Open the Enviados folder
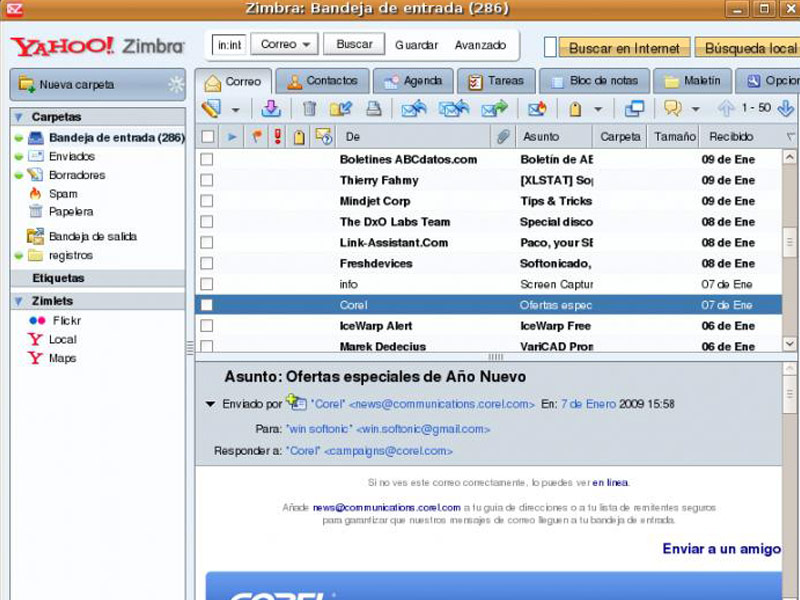 (62, 157)
